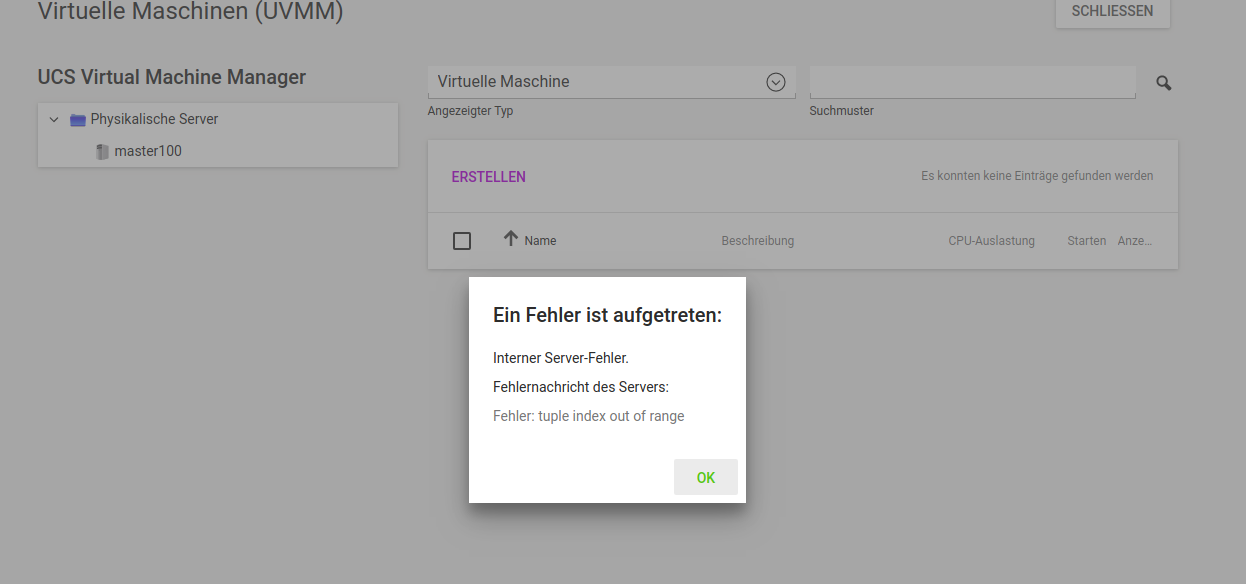This screenshot has height=584, width=1246.
Task: Focus the Suchmuster search field
Action: click(971, 82)
